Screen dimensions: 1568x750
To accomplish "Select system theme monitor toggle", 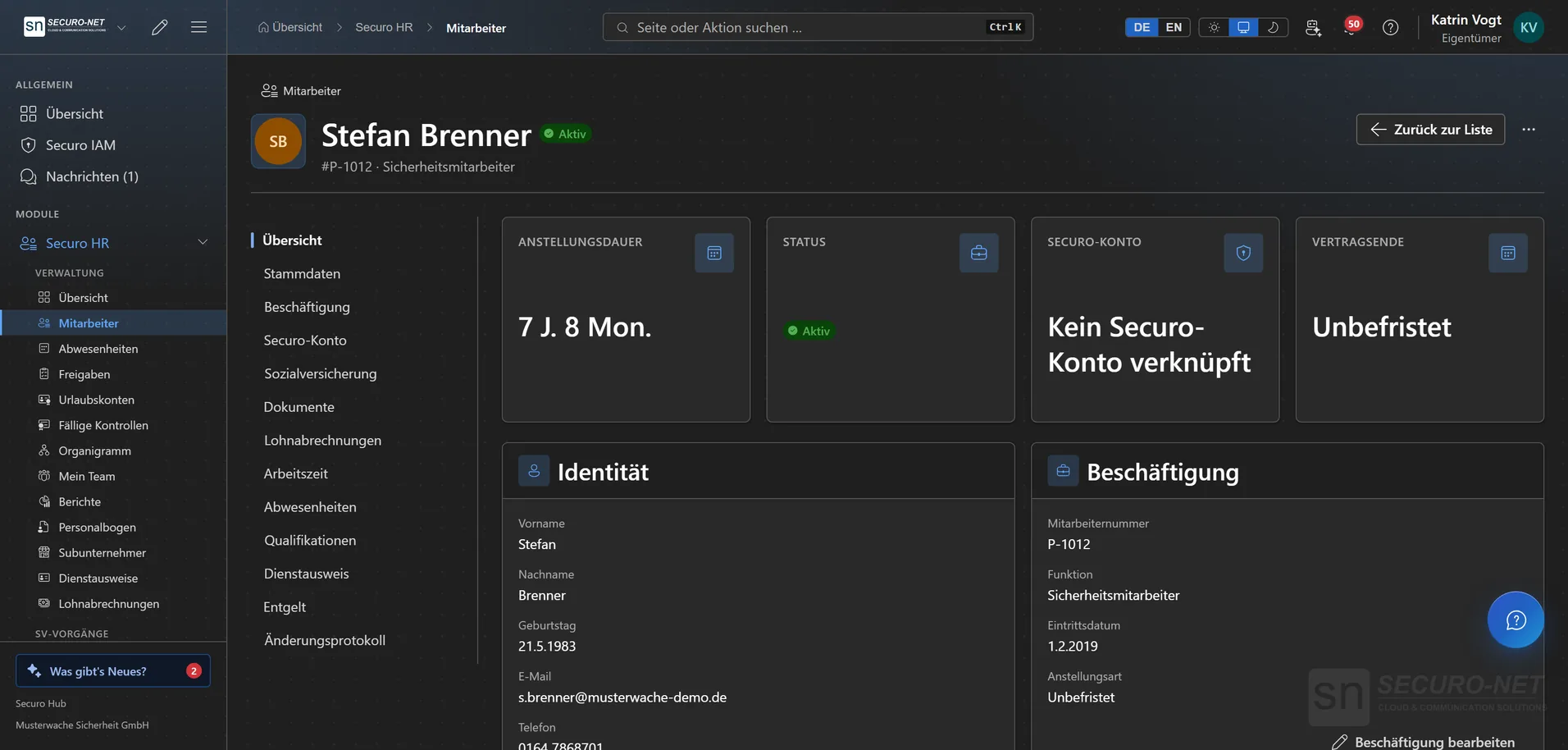I will [x=1243, y=27].
